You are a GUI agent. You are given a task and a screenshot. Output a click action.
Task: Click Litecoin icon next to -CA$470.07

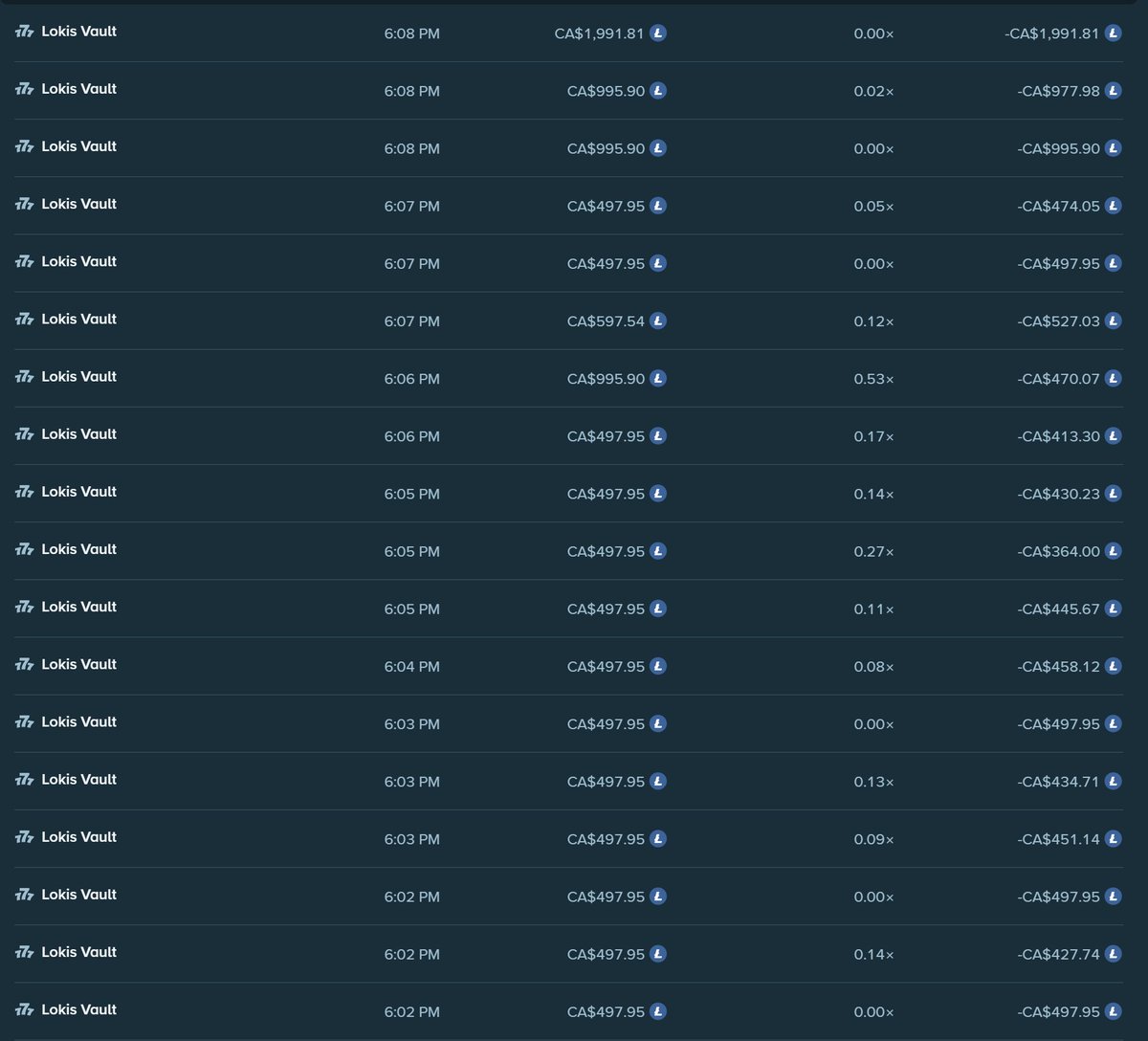(x=1113, y=378)
